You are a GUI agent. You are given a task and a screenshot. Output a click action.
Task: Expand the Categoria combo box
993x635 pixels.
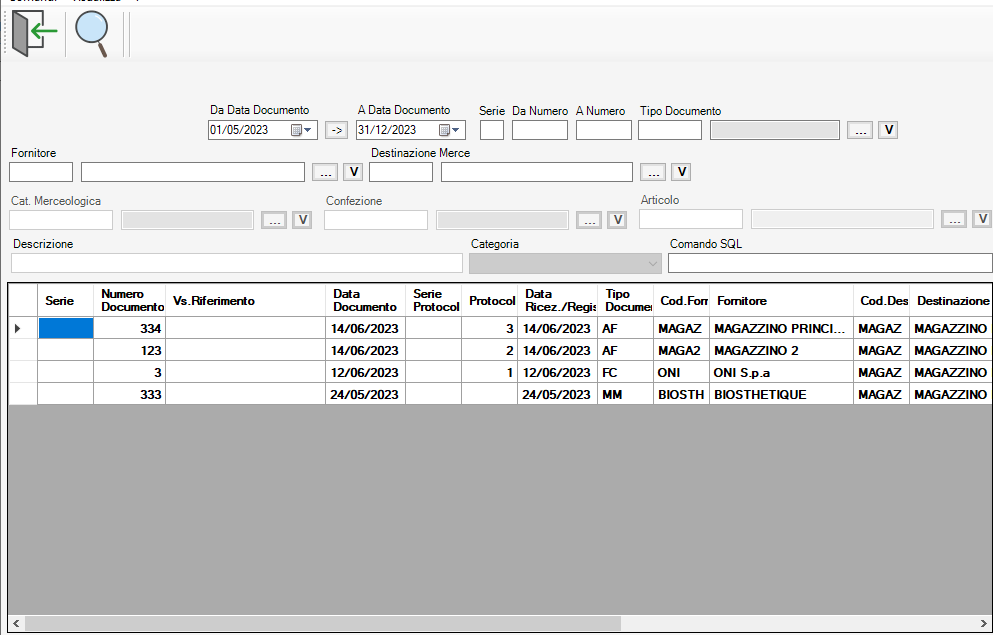tap(654, 264)
